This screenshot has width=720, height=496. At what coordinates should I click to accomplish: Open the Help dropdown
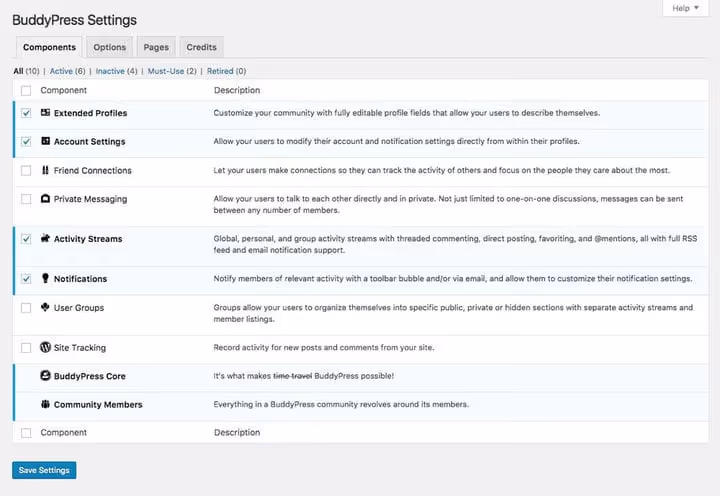(x=685, y=8)
